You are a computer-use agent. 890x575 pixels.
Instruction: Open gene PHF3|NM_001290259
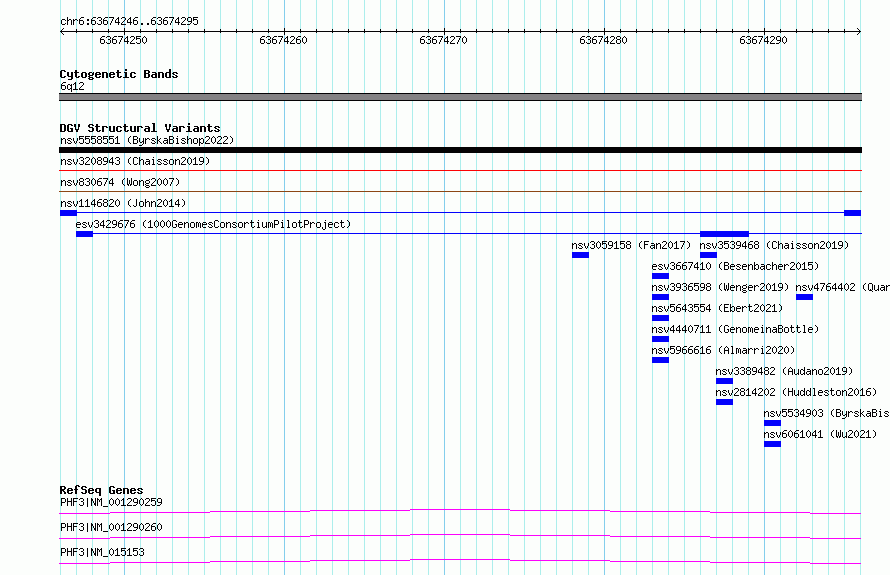pos(111,502)
